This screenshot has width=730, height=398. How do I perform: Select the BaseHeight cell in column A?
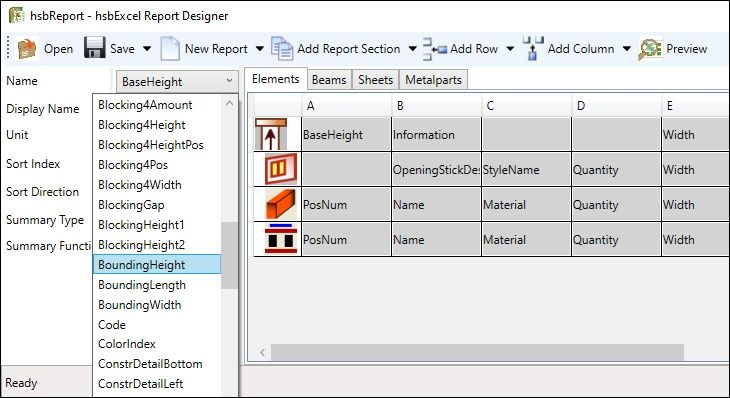[x=346, y=134]
